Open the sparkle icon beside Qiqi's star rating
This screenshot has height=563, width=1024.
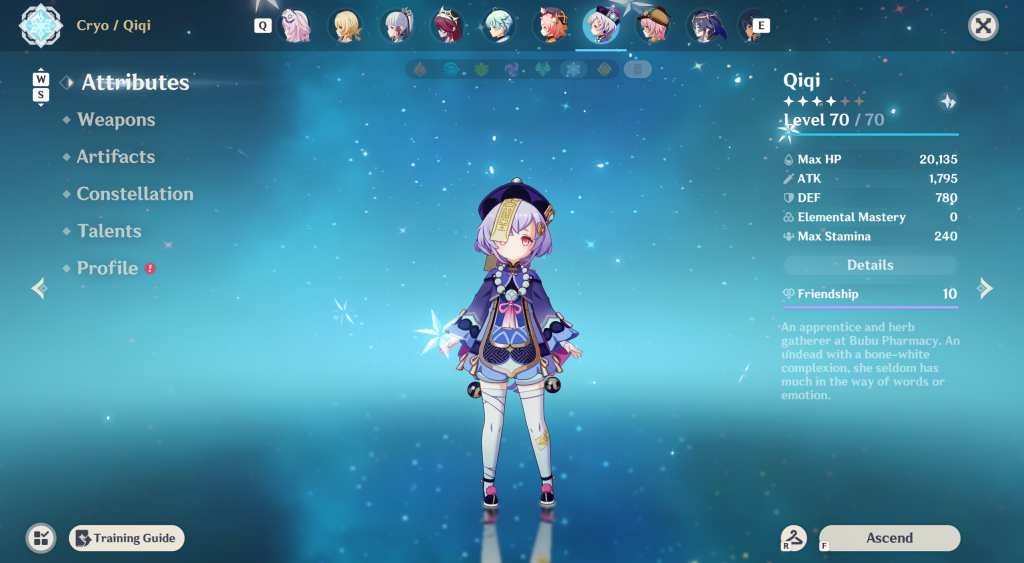948,101
